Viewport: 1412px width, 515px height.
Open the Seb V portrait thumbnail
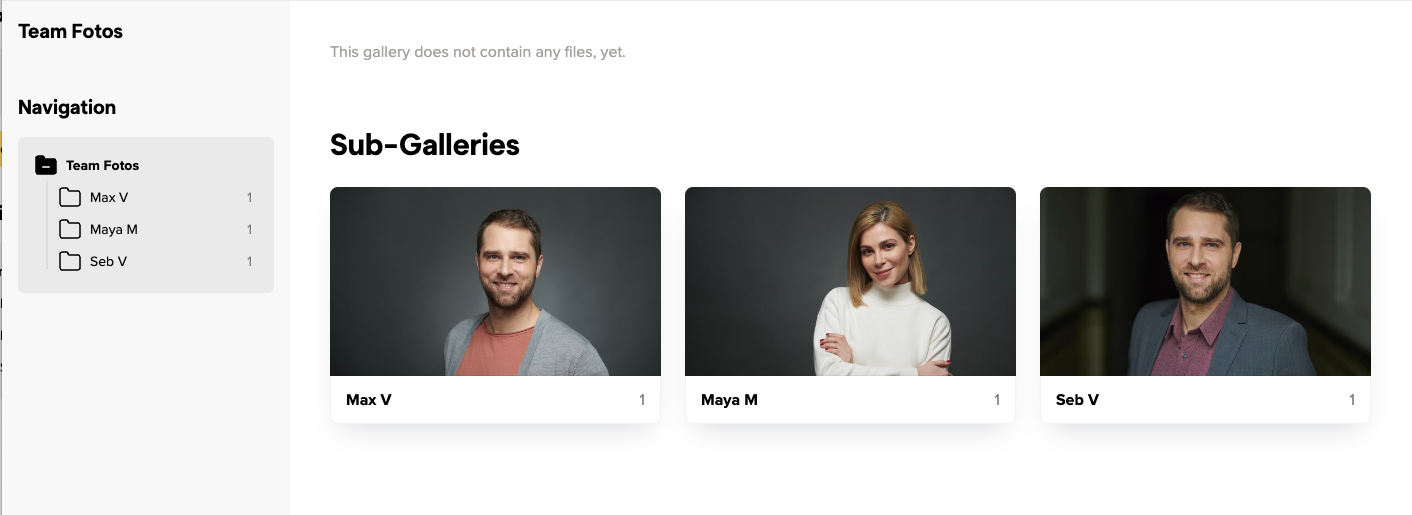[1205, 281]
